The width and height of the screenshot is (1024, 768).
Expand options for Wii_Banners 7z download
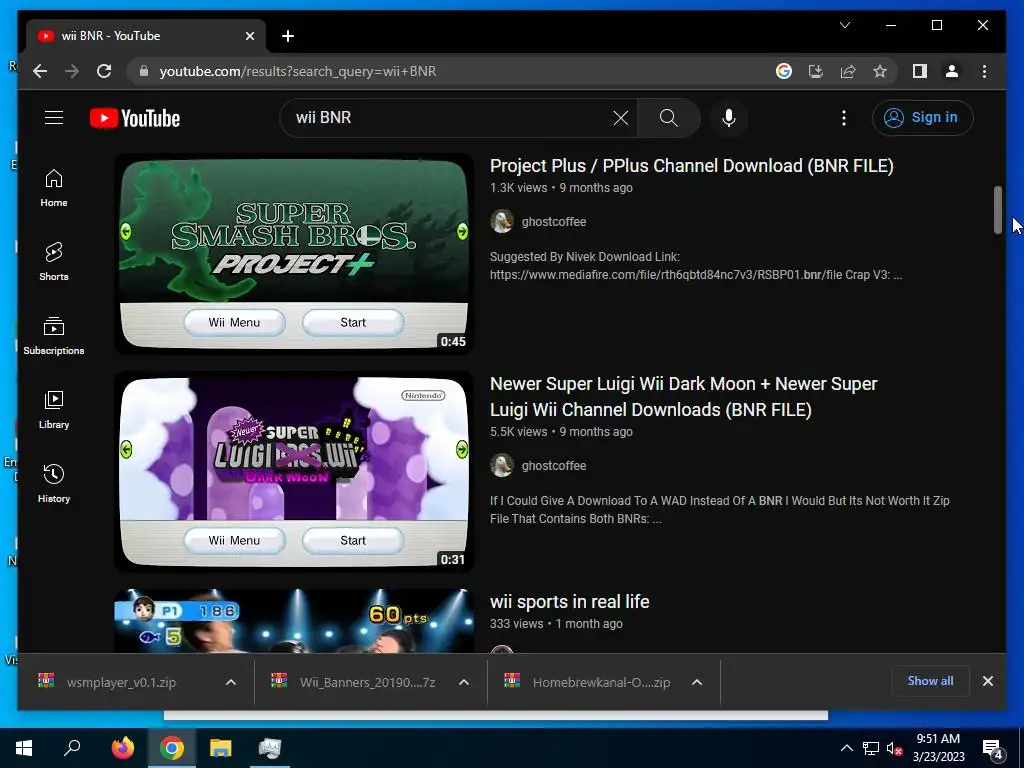[464, 682]
